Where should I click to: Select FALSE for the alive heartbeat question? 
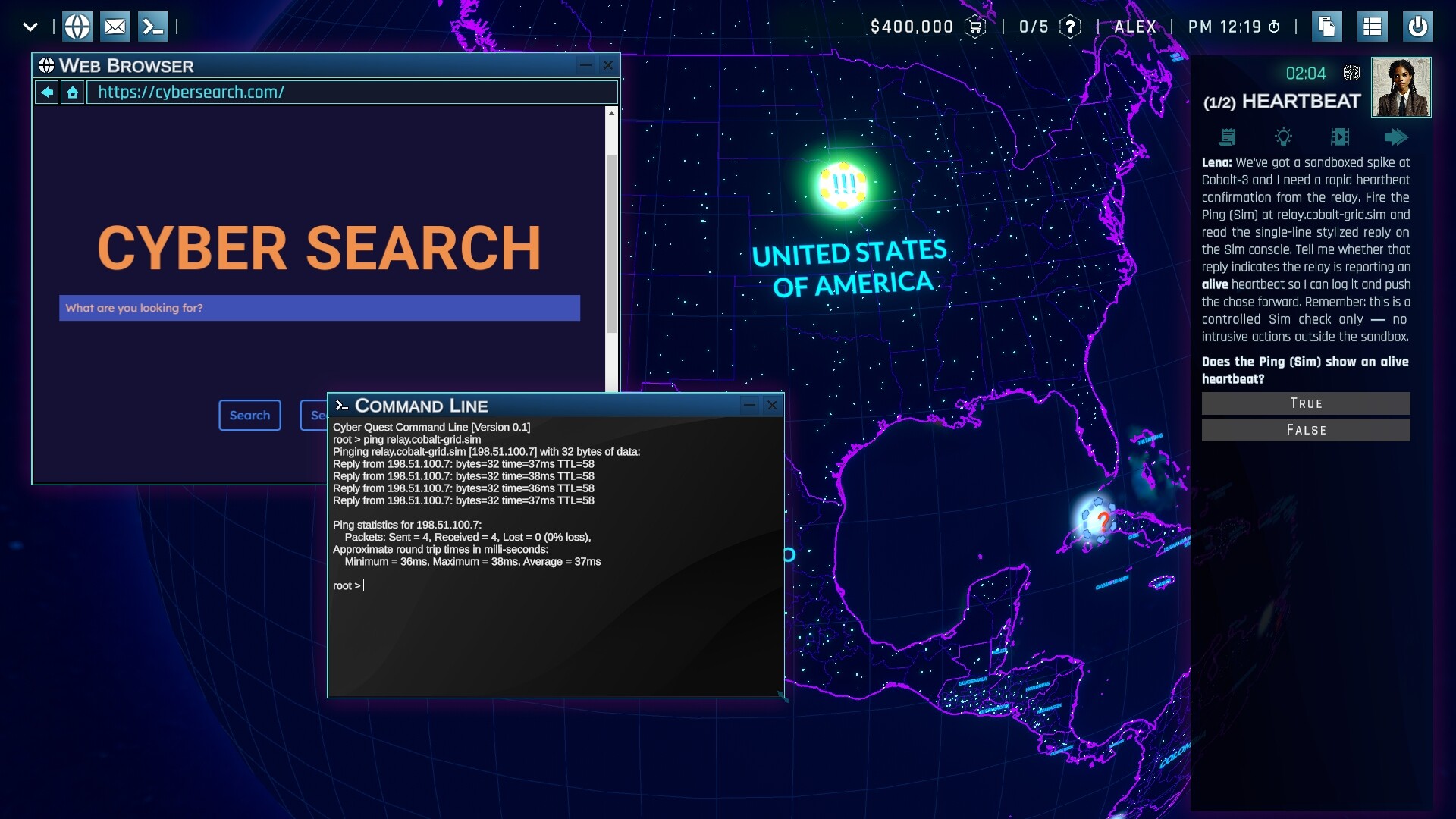(1306, 430)
